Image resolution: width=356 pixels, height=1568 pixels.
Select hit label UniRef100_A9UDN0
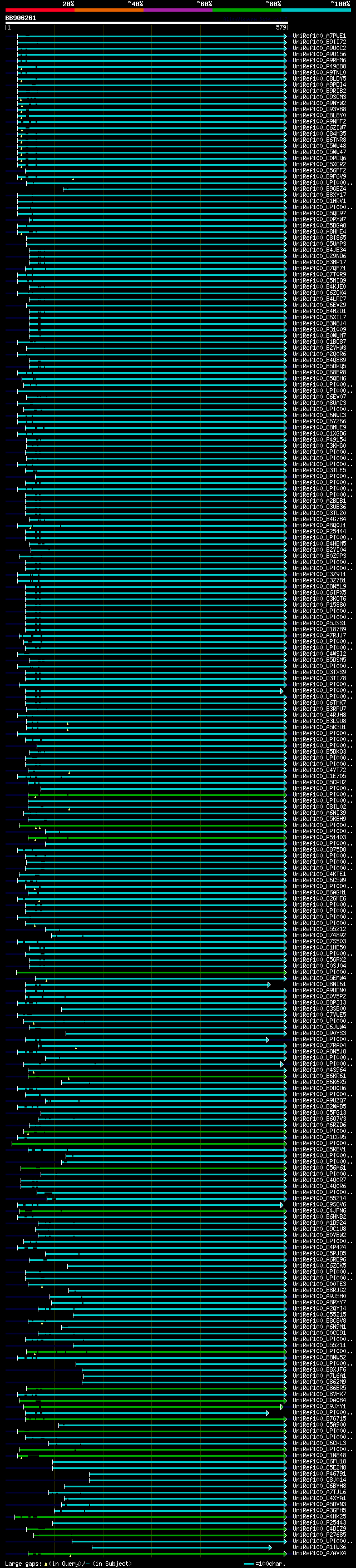[319, 990]
